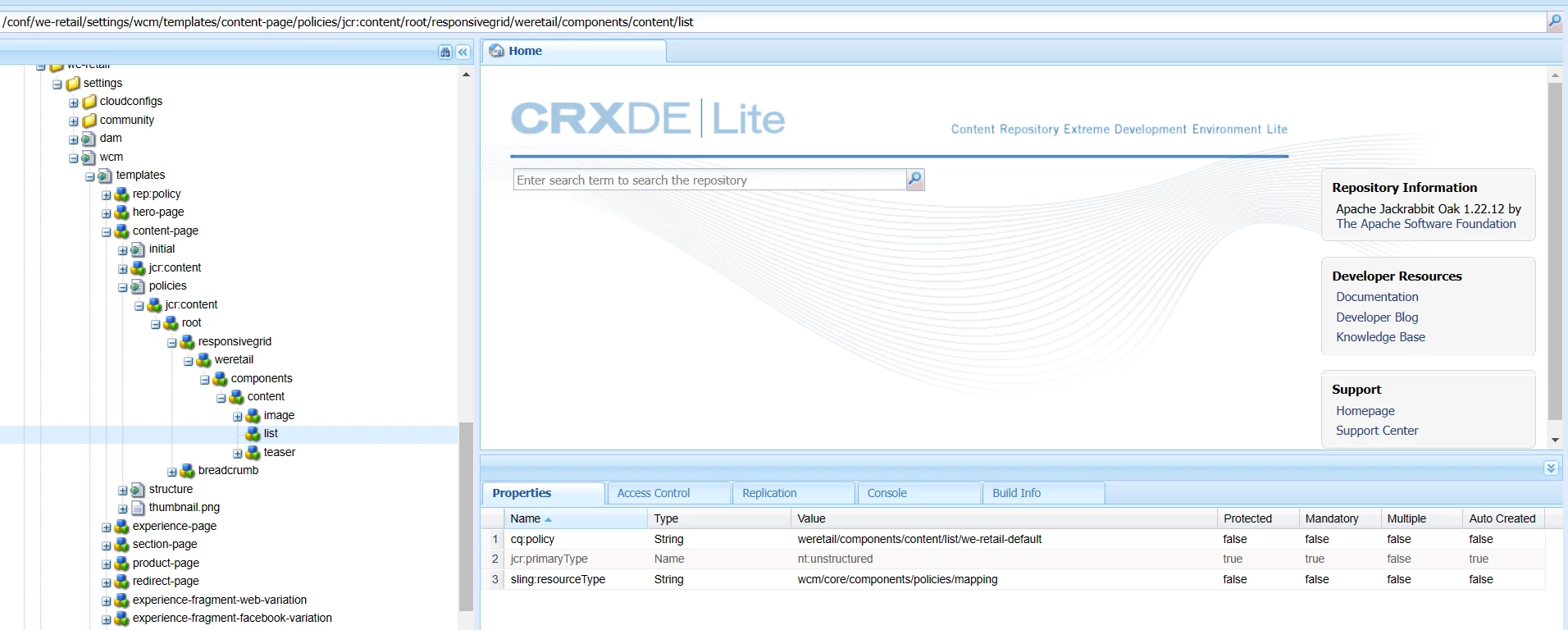
Task: Click the policies node icon
Action: pos(138,286)
